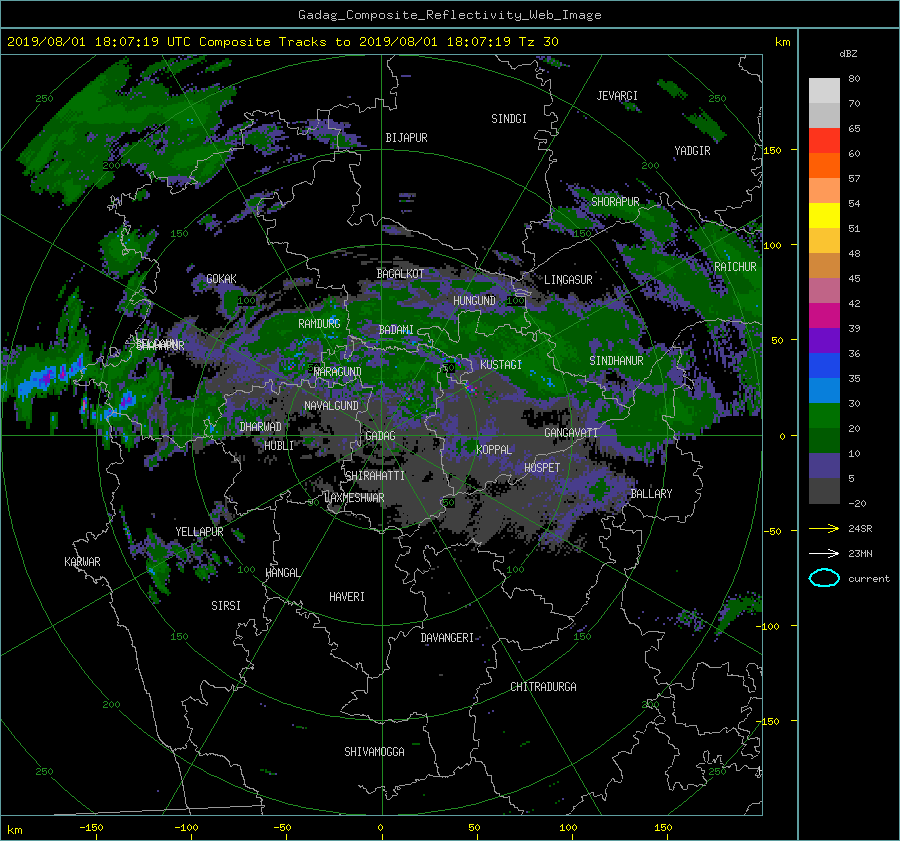Click the YELLAPUR city label
Screen dimensions: 900x841
click(199, 532)
